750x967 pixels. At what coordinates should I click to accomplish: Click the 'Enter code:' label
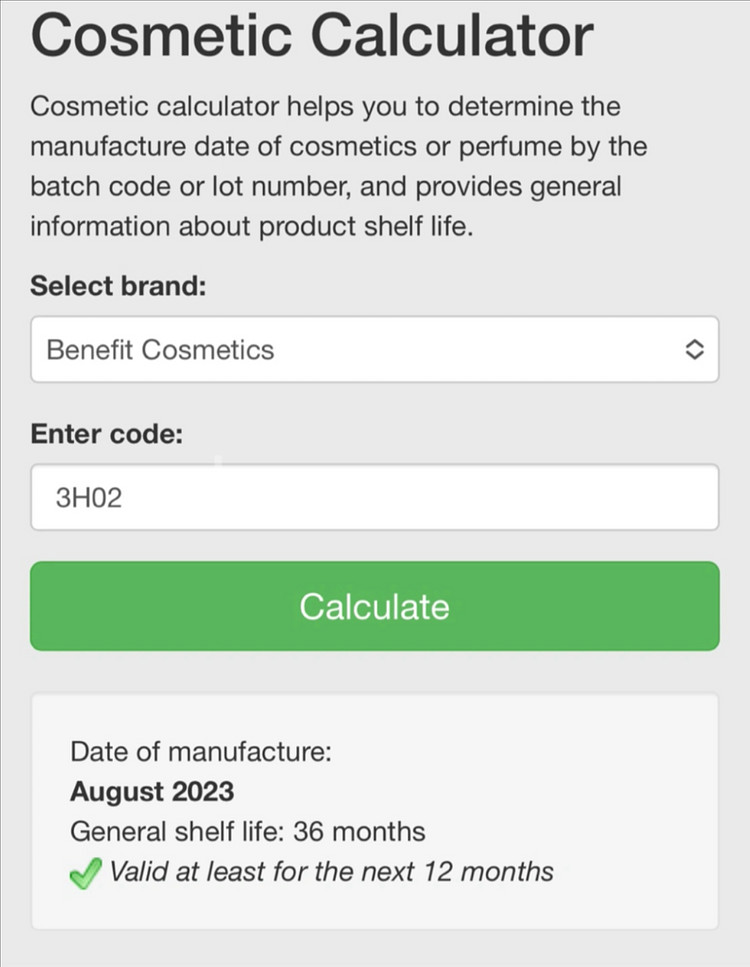point(109,433)
